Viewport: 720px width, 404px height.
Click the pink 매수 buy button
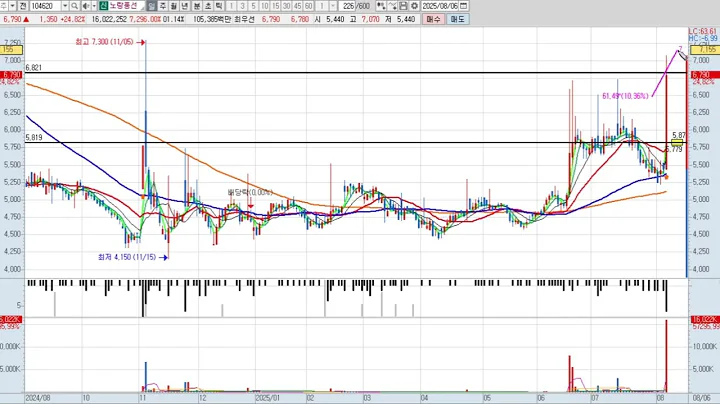[433, 19]
